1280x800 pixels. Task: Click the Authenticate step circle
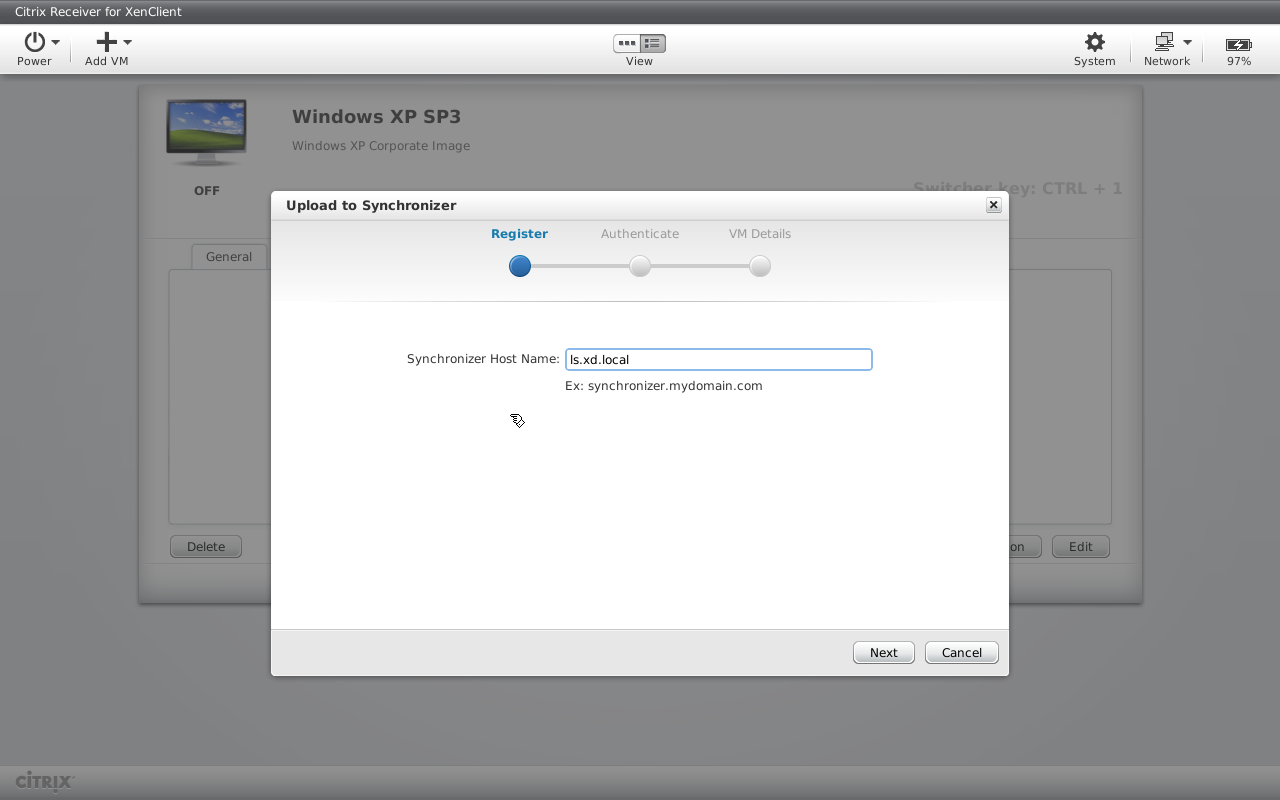pyautogui.click(x=640, y=266)
